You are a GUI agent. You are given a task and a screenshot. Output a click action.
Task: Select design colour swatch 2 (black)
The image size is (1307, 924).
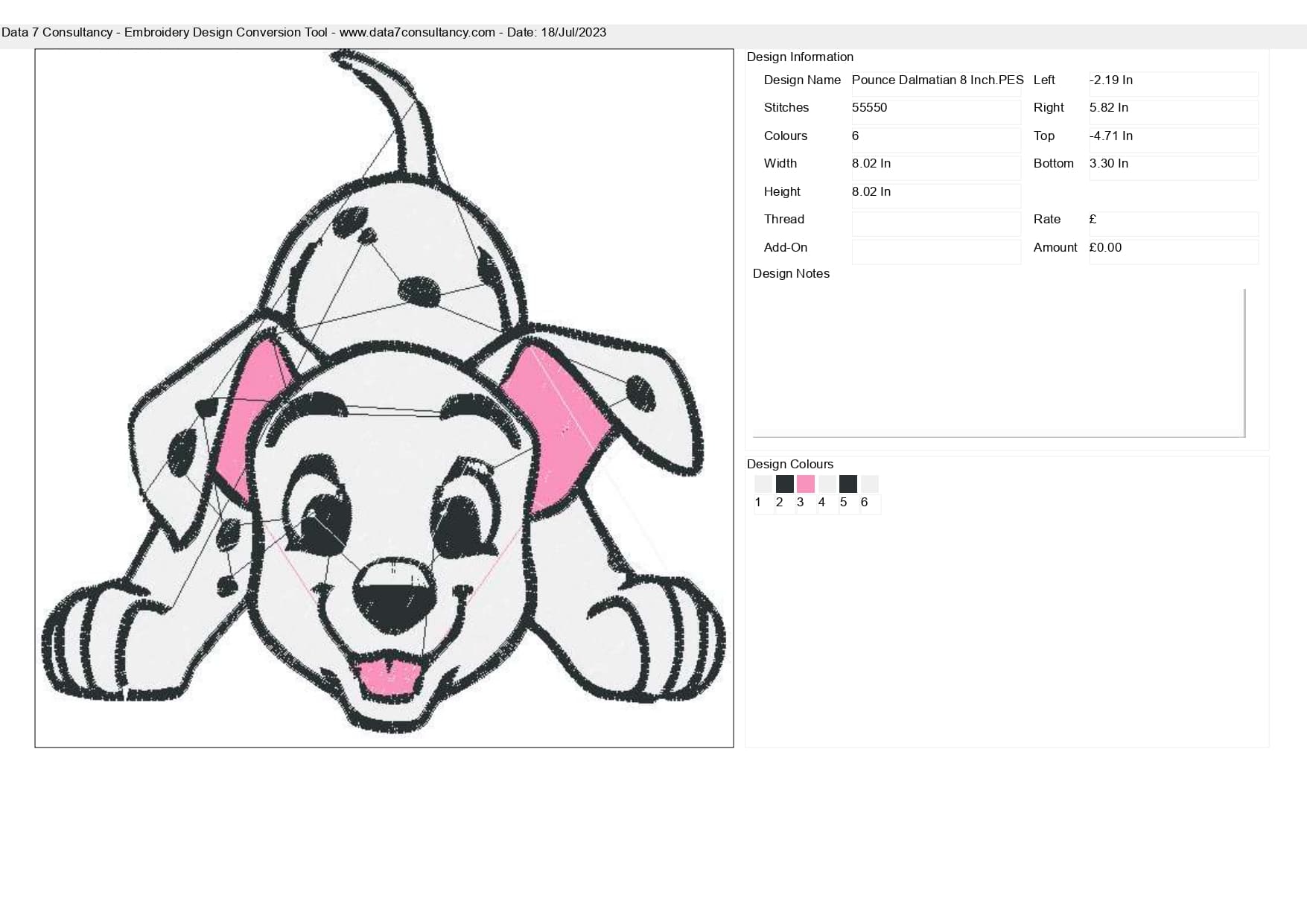[784, 484]
